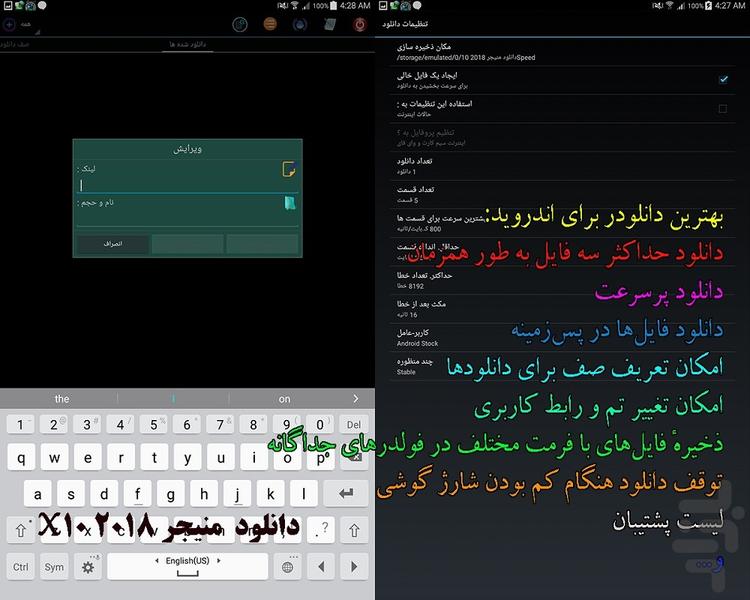Tap the 4:27 AM clock
The height and width of the screenshot is (600, 750).
(730, 6)
